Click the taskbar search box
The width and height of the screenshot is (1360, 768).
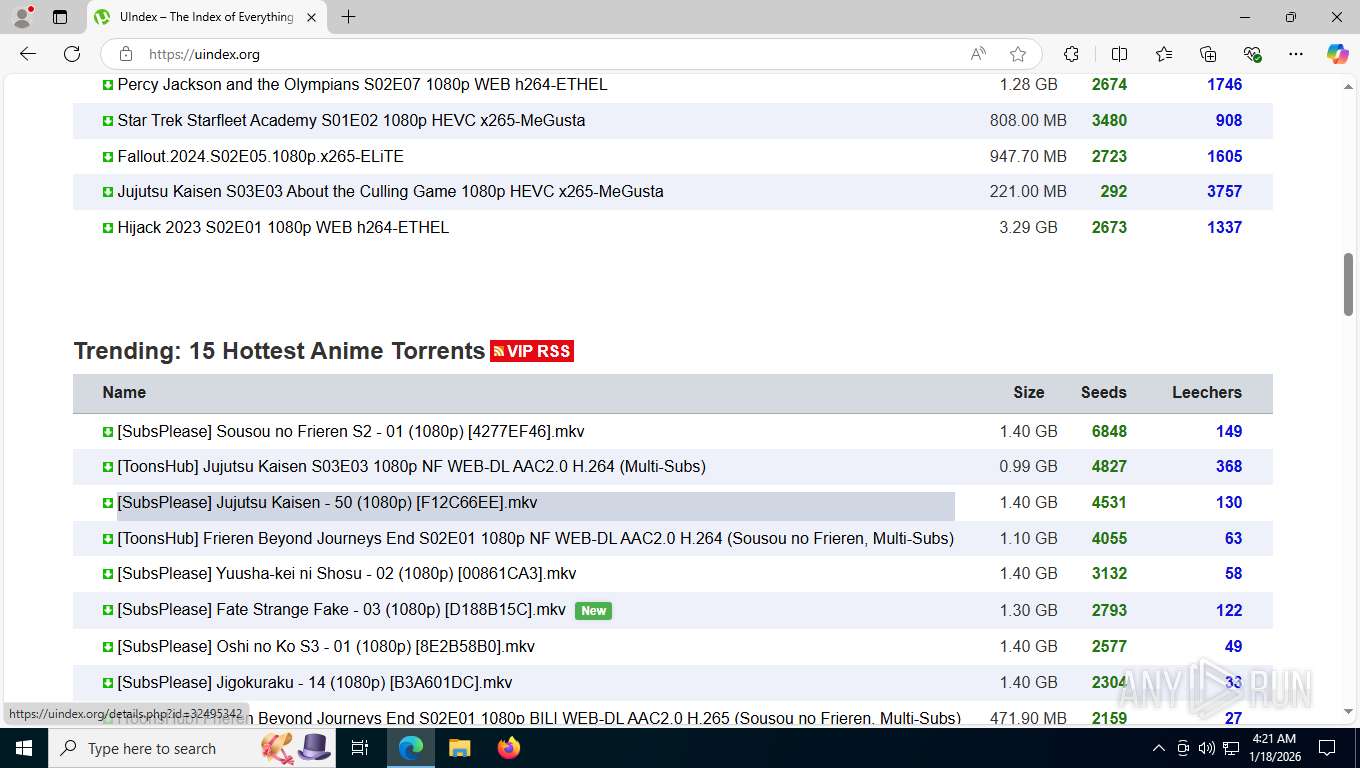coord(192,748)
